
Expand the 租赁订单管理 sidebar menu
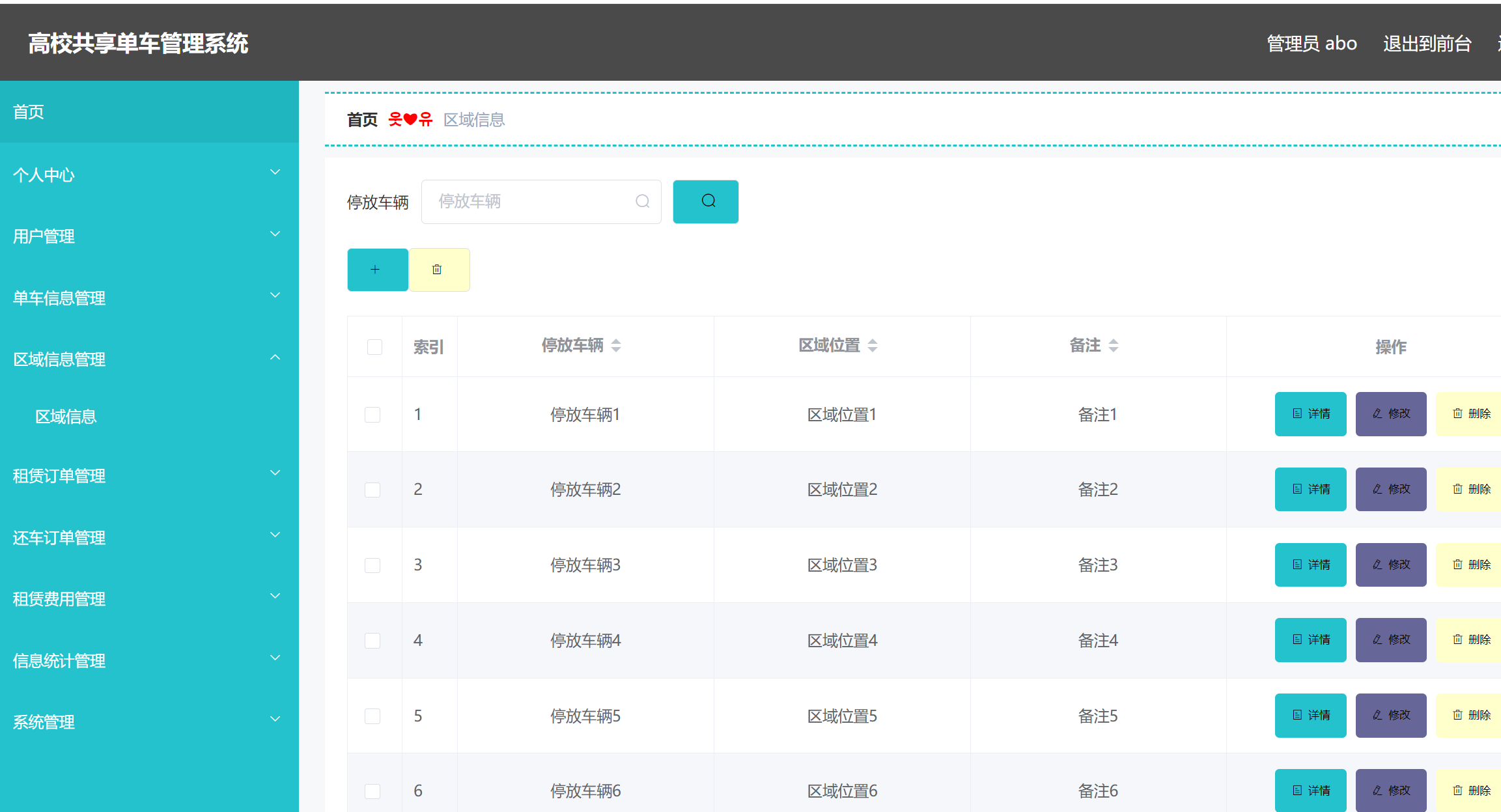tap(148, 475)
